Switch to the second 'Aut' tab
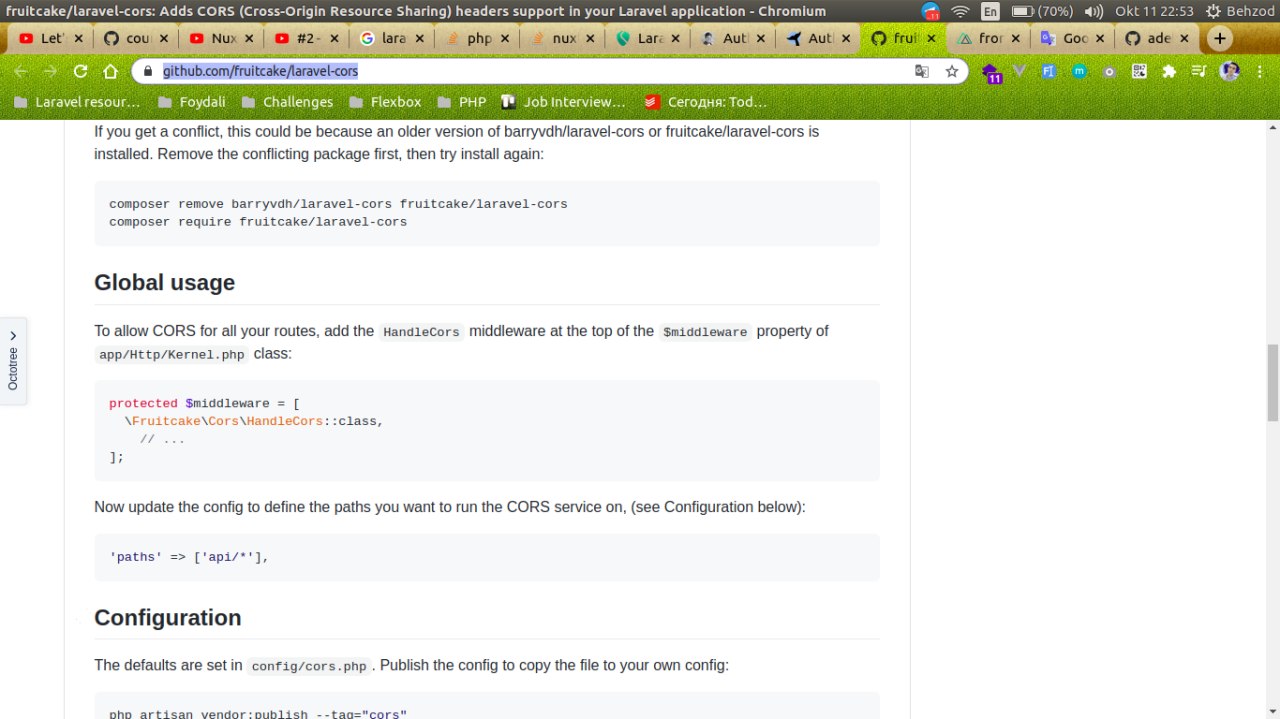The width and height of the screenshot is (1280, 719). click(x=819, y=39)
